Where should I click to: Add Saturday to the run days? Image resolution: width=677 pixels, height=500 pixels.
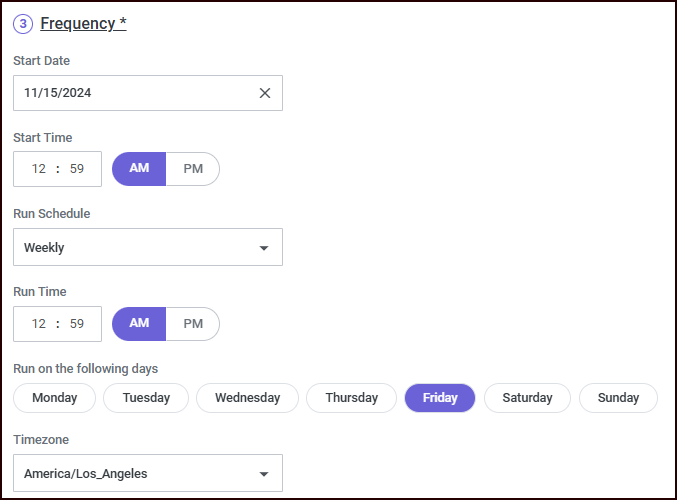click(x=527, y=398)
